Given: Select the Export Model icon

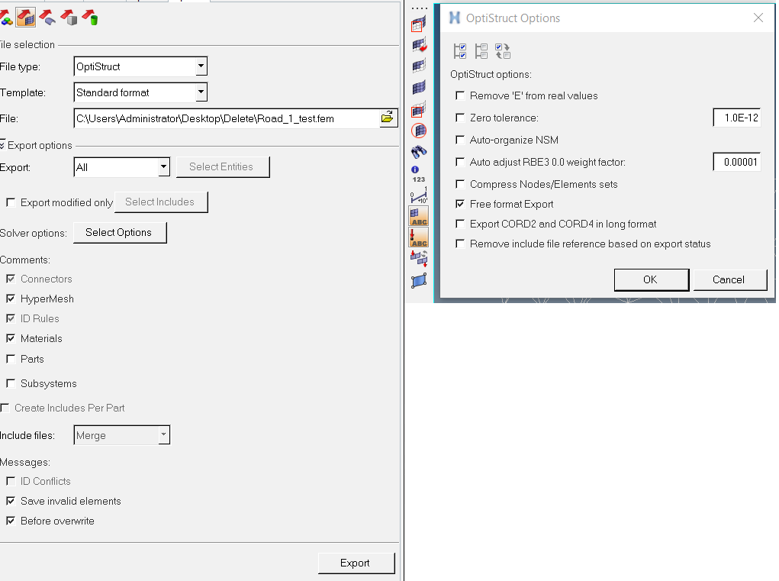Looking at the screenshot, I should point(6,18).
